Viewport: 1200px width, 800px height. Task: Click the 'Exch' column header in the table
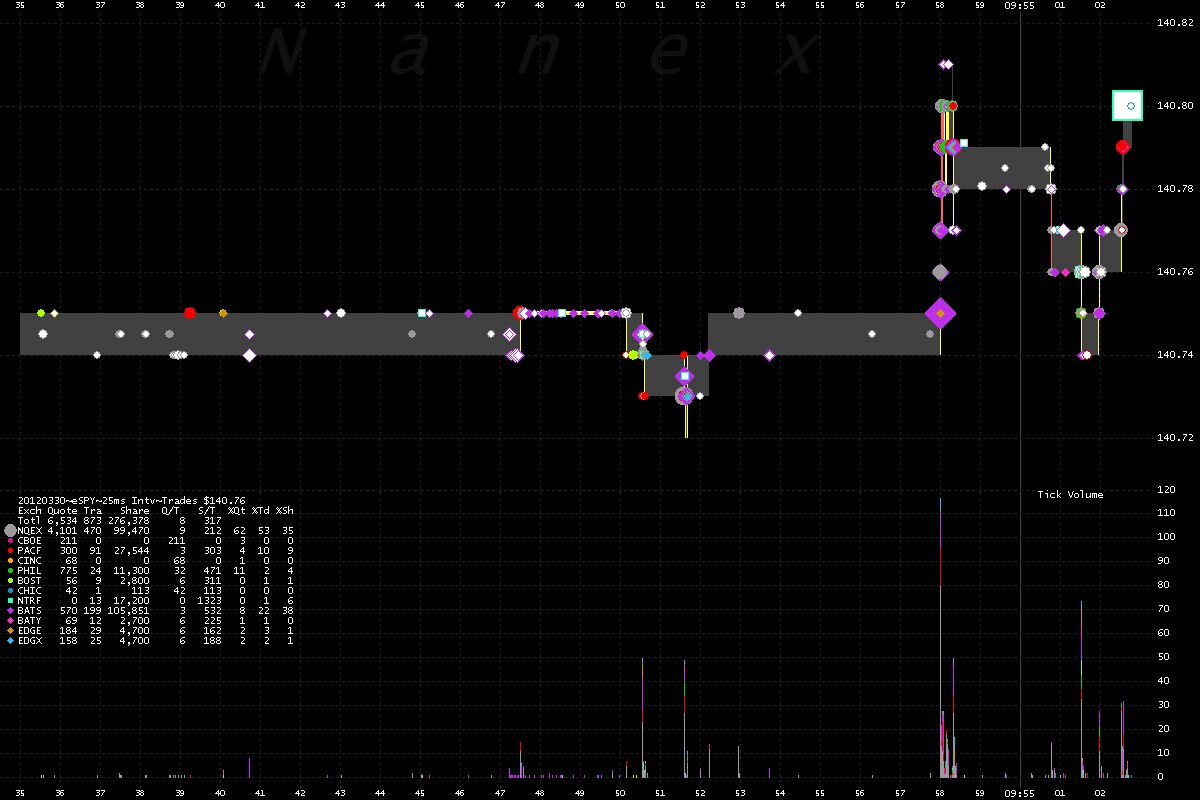tap(30, 511)
